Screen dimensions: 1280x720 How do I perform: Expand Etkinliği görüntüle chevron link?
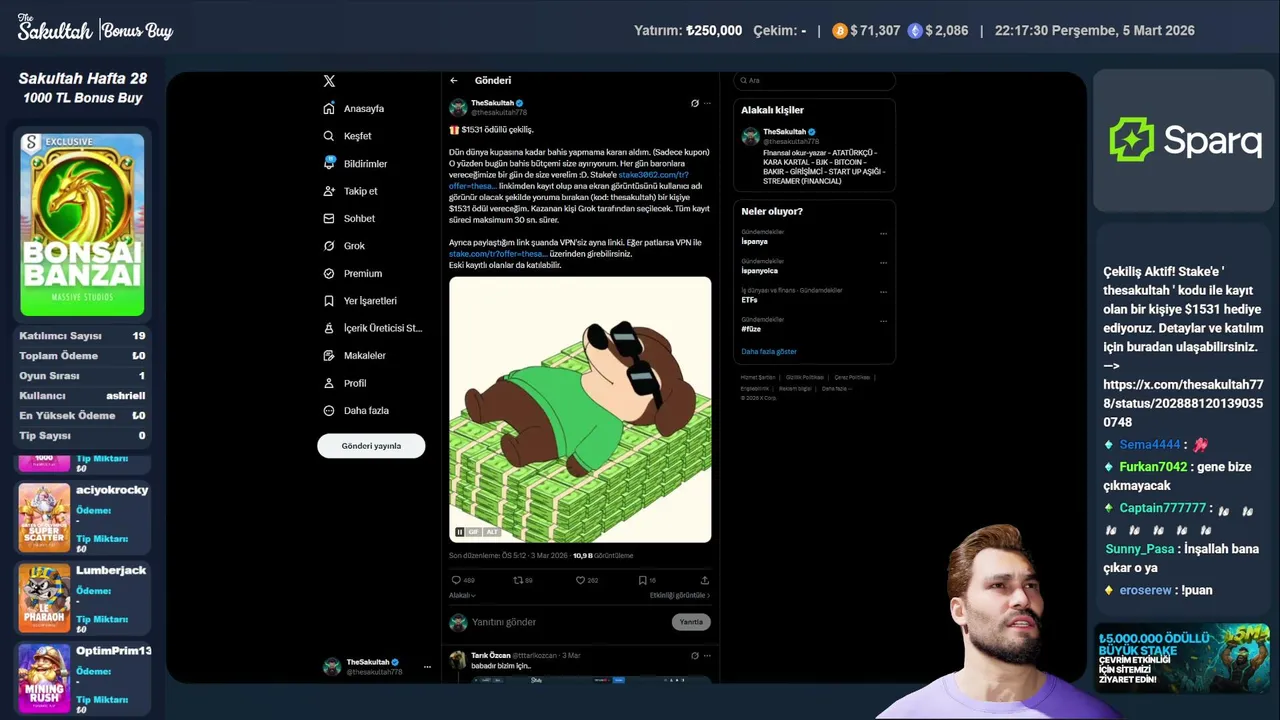(680, 595)
